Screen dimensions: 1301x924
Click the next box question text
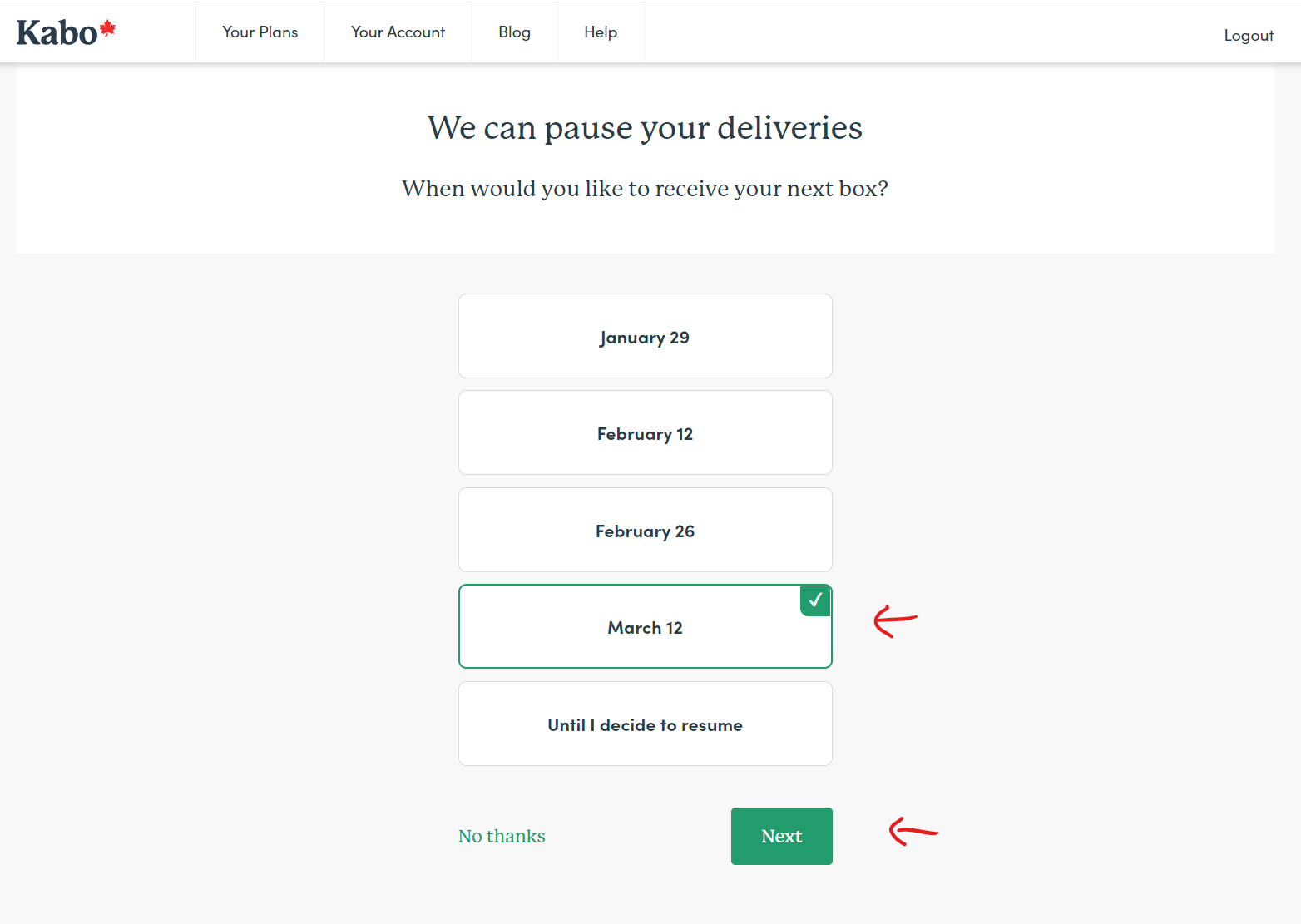coord(645,189)
